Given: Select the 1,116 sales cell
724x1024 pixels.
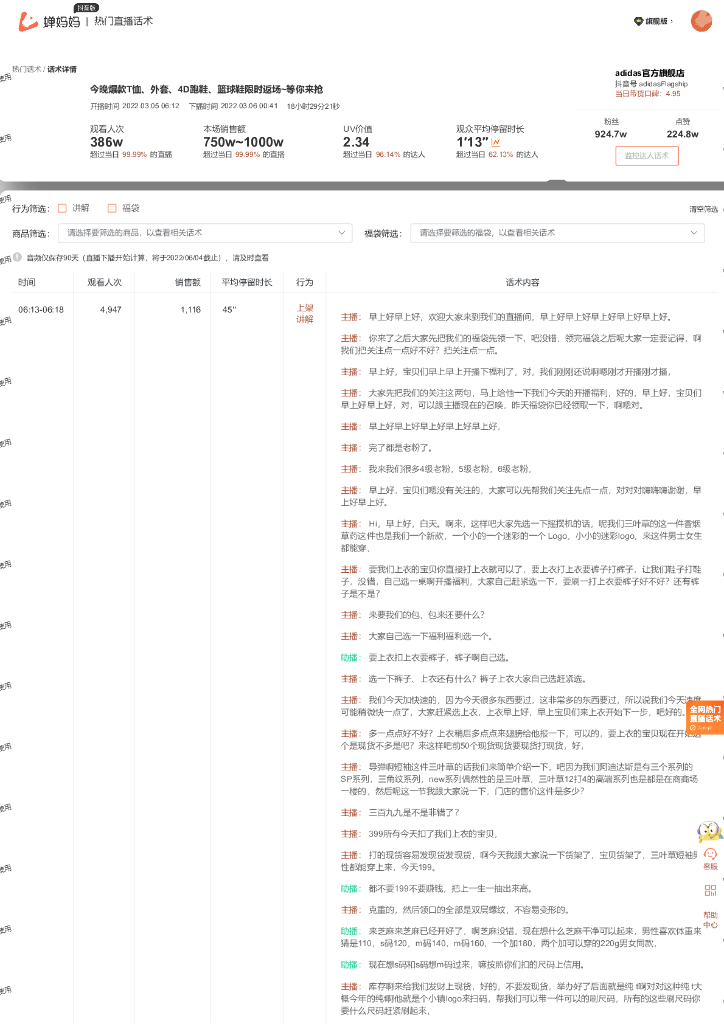Looking at the screenshot, I should 191,310.
